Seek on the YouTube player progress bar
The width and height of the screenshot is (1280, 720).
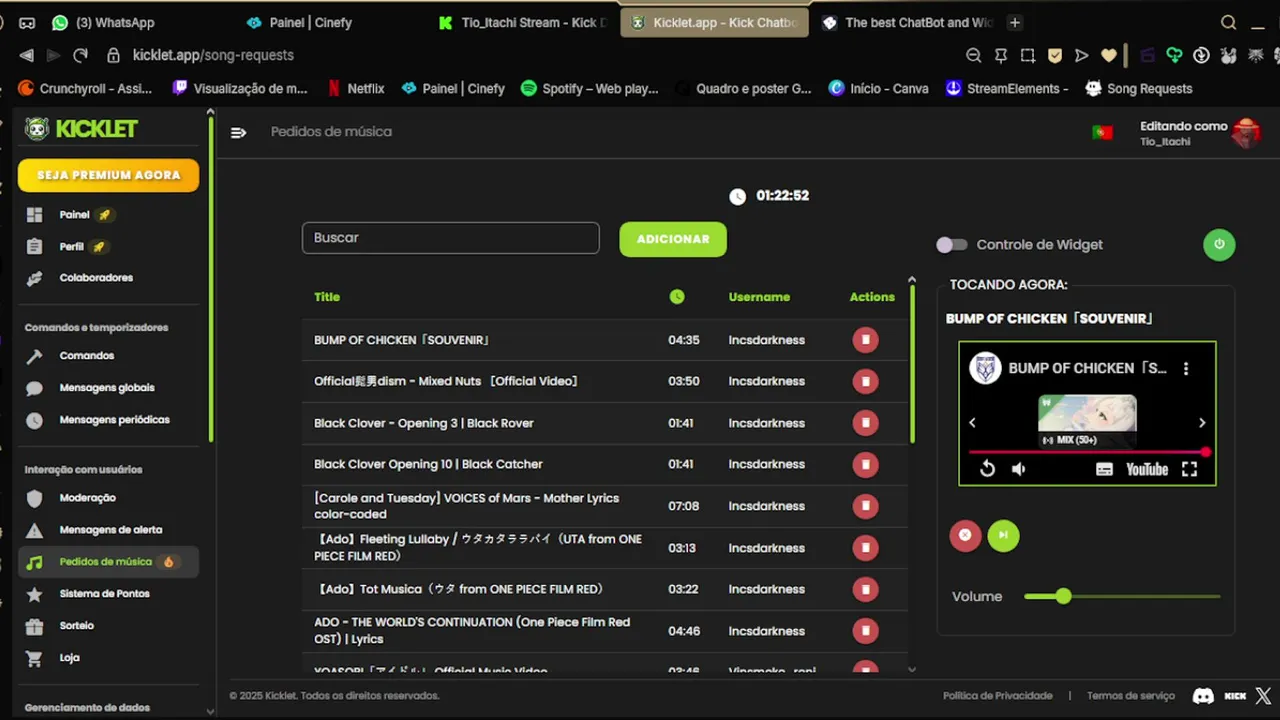1088,453
